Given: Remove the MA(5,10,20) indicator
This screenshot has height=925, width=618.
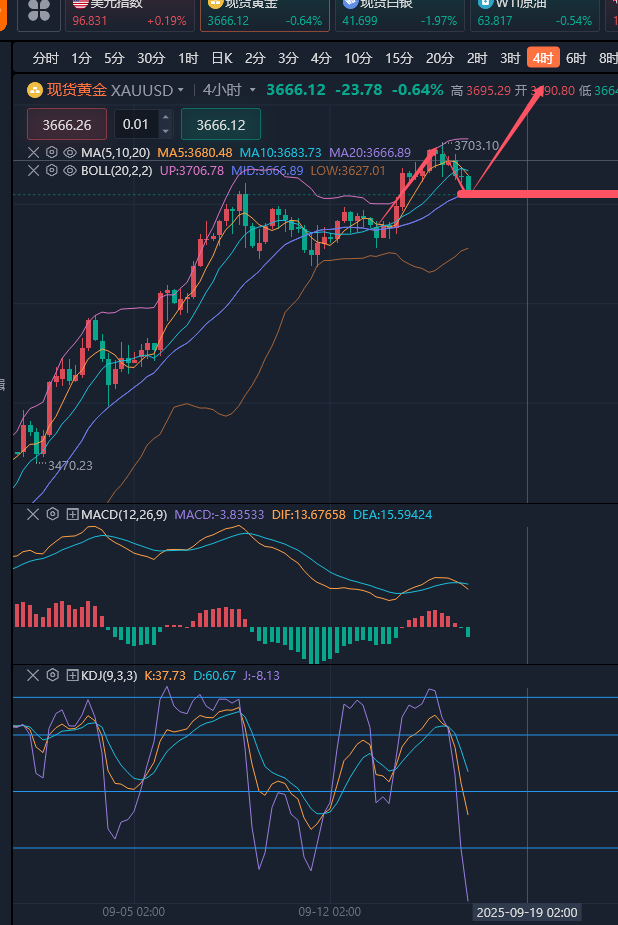Looking at the screenshot, I should pos(33,153).
